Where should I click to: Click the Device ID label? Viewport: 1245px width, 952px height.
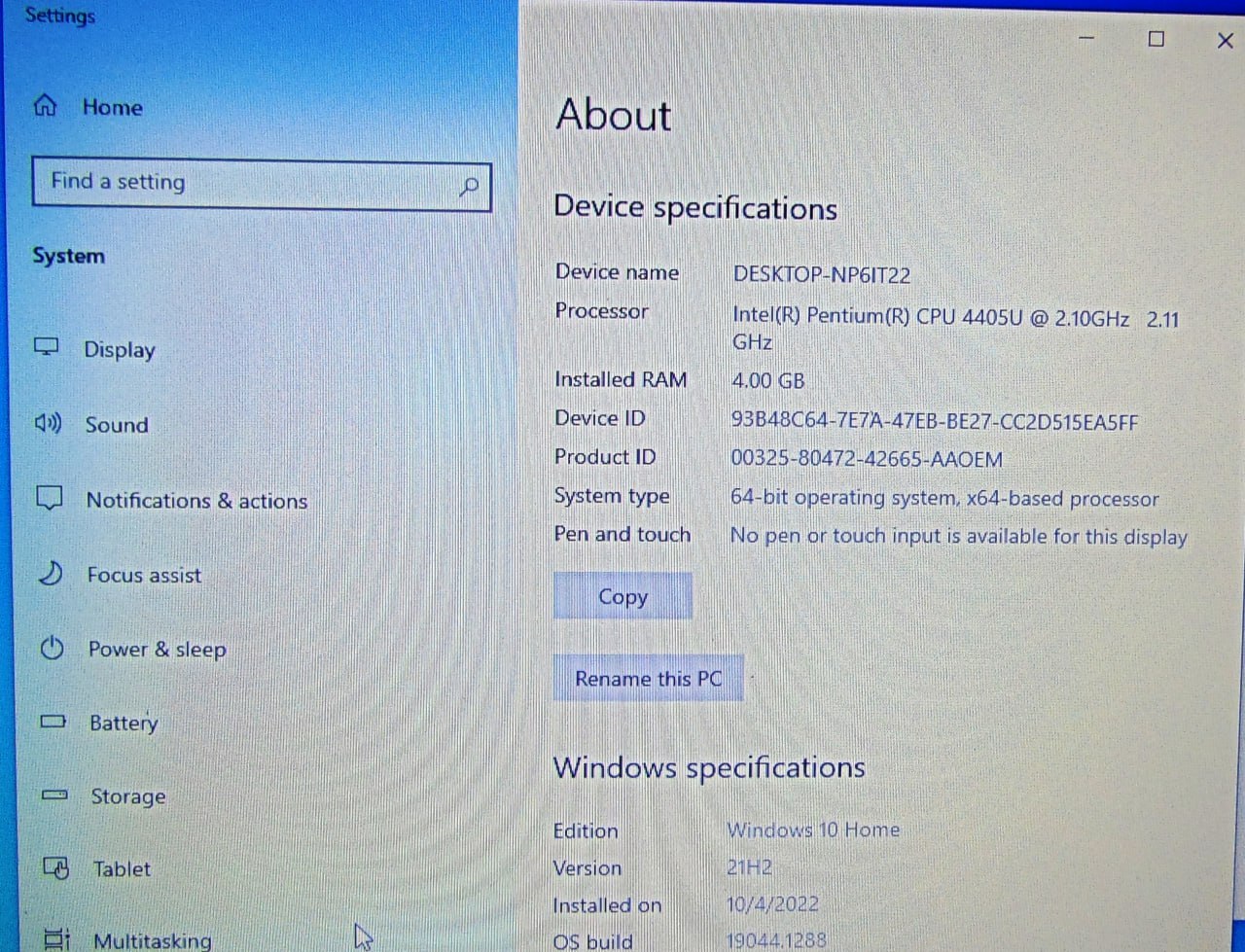tap(600, 418)
